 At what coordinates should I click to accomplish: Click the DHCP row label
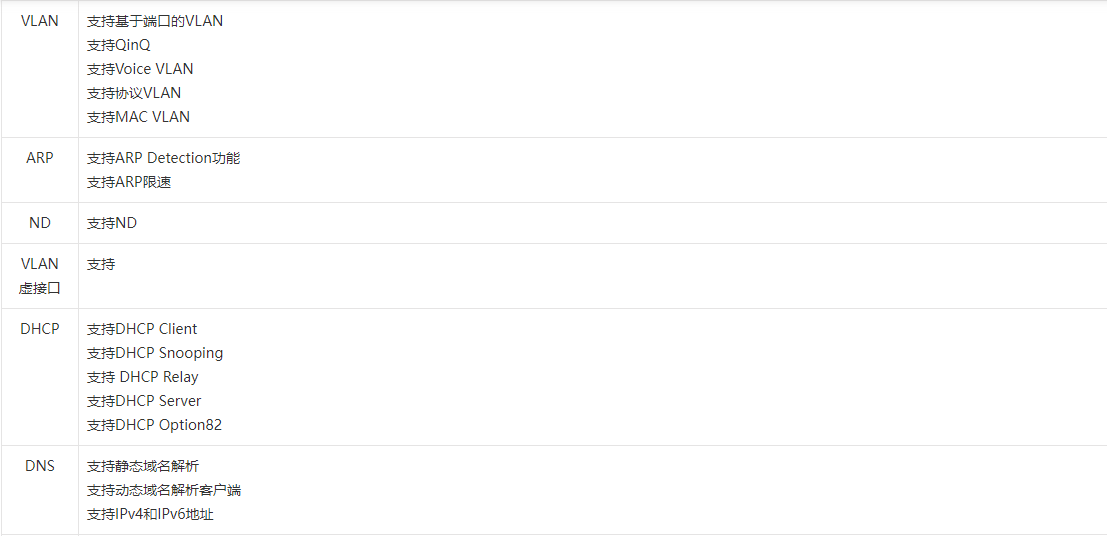point(40,329)
